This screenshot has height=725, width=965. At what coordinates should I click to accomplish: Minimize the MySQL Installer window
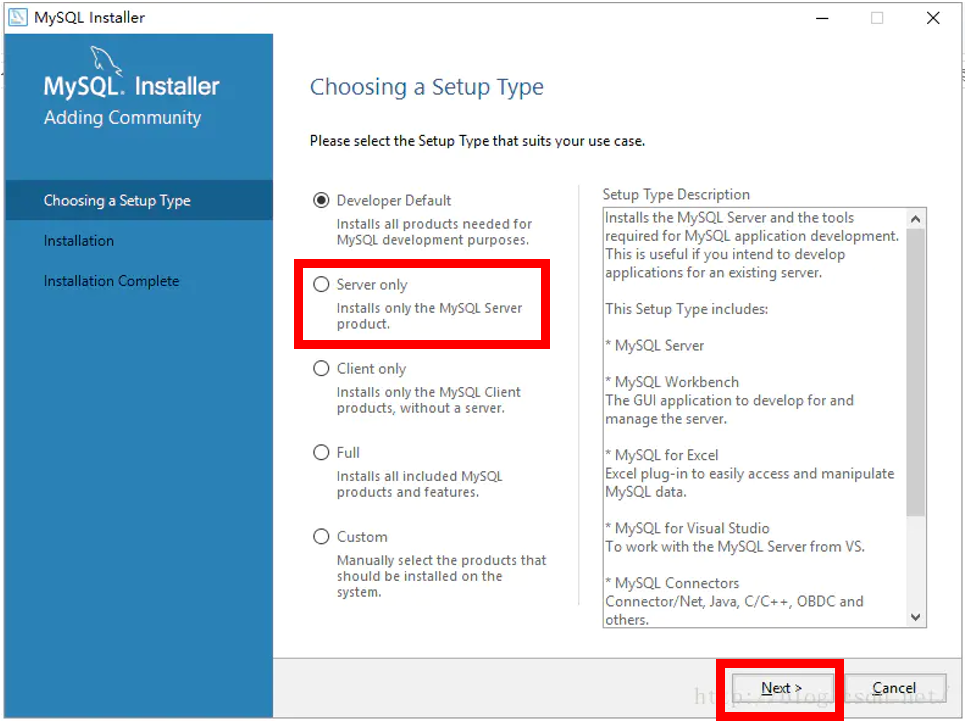point(820,18)
